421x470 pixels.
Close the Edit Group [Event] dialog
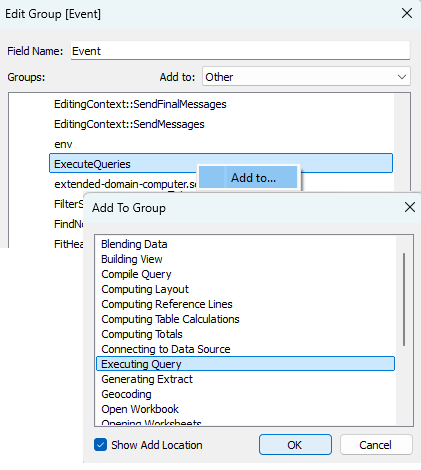pyautogui.click(x=407, y=13)
